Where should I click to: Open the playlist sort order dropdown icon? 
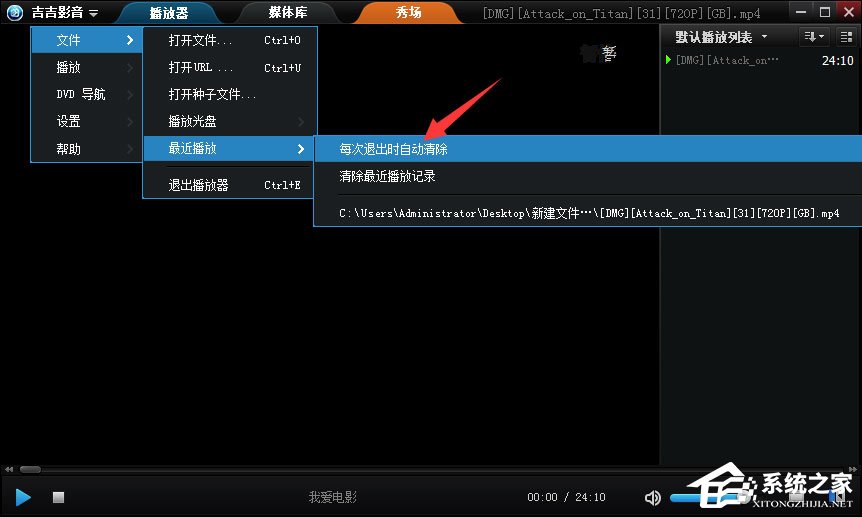[814, 37]
